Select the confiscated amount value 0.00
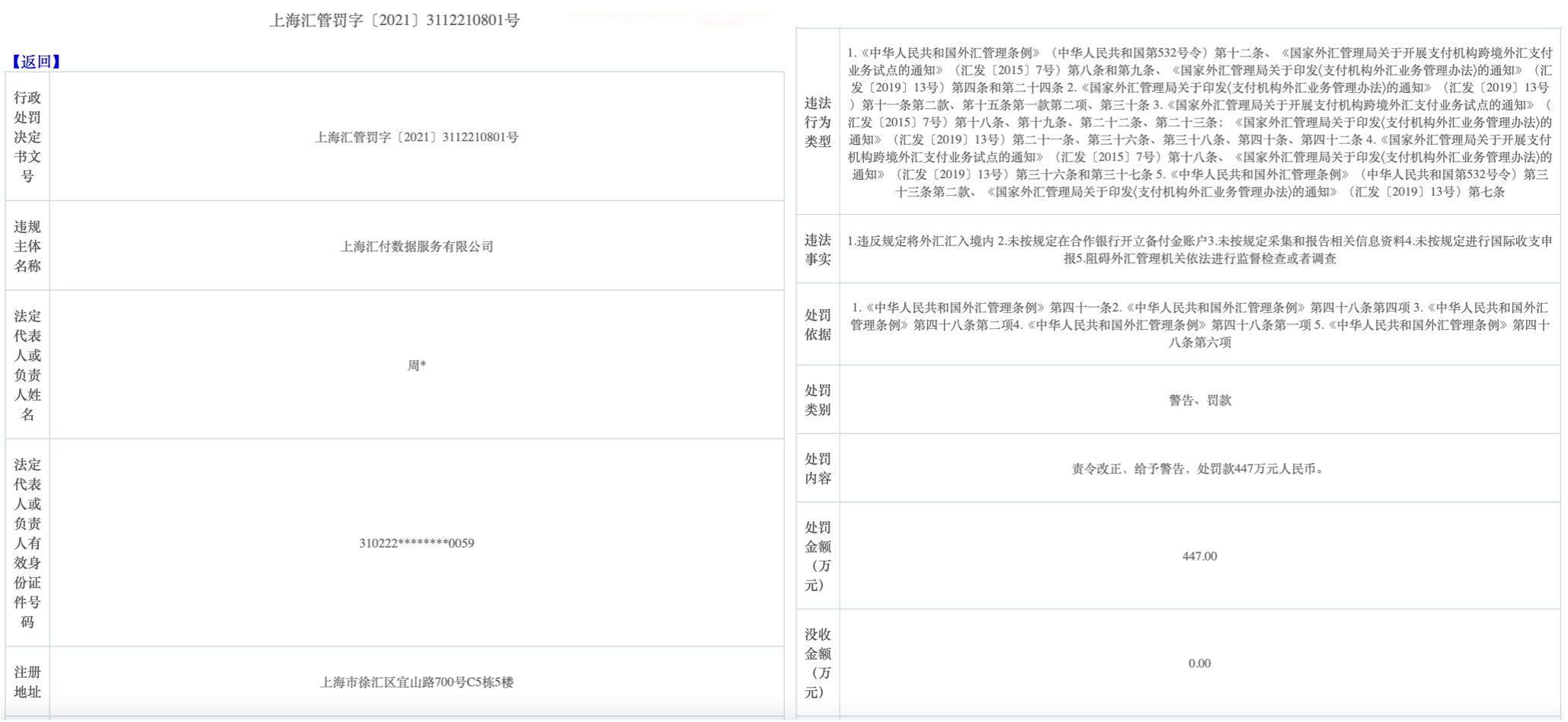Screen dimensions: 1568x722 (x=1199, y=663)
